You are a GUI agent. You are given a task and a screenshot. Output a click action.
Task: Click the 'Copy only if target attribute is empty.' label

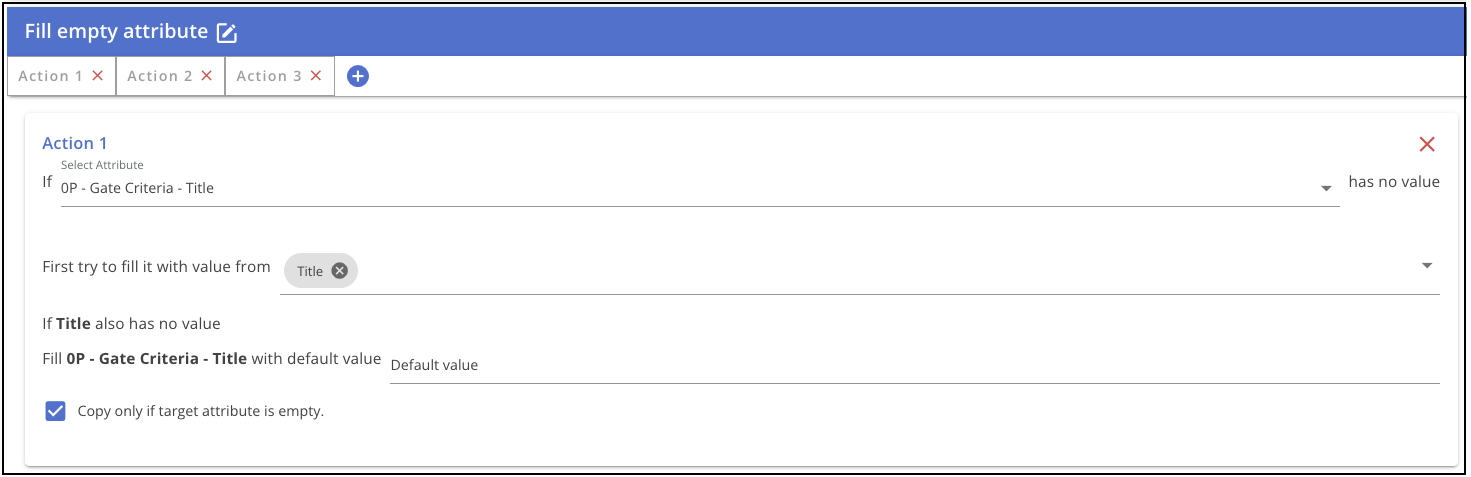coord(201,411)
